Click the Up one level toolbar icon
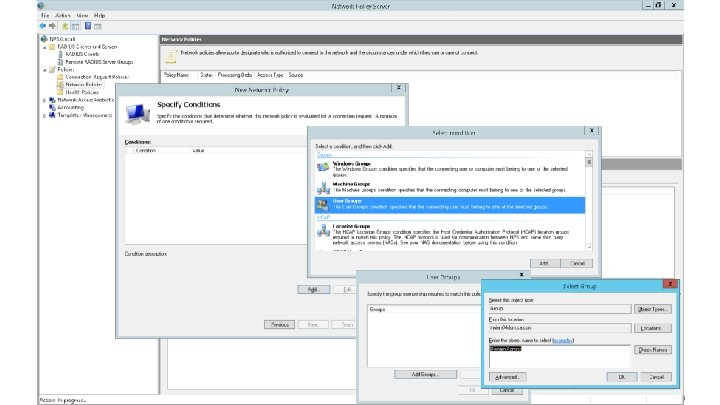 pos(65,26)
